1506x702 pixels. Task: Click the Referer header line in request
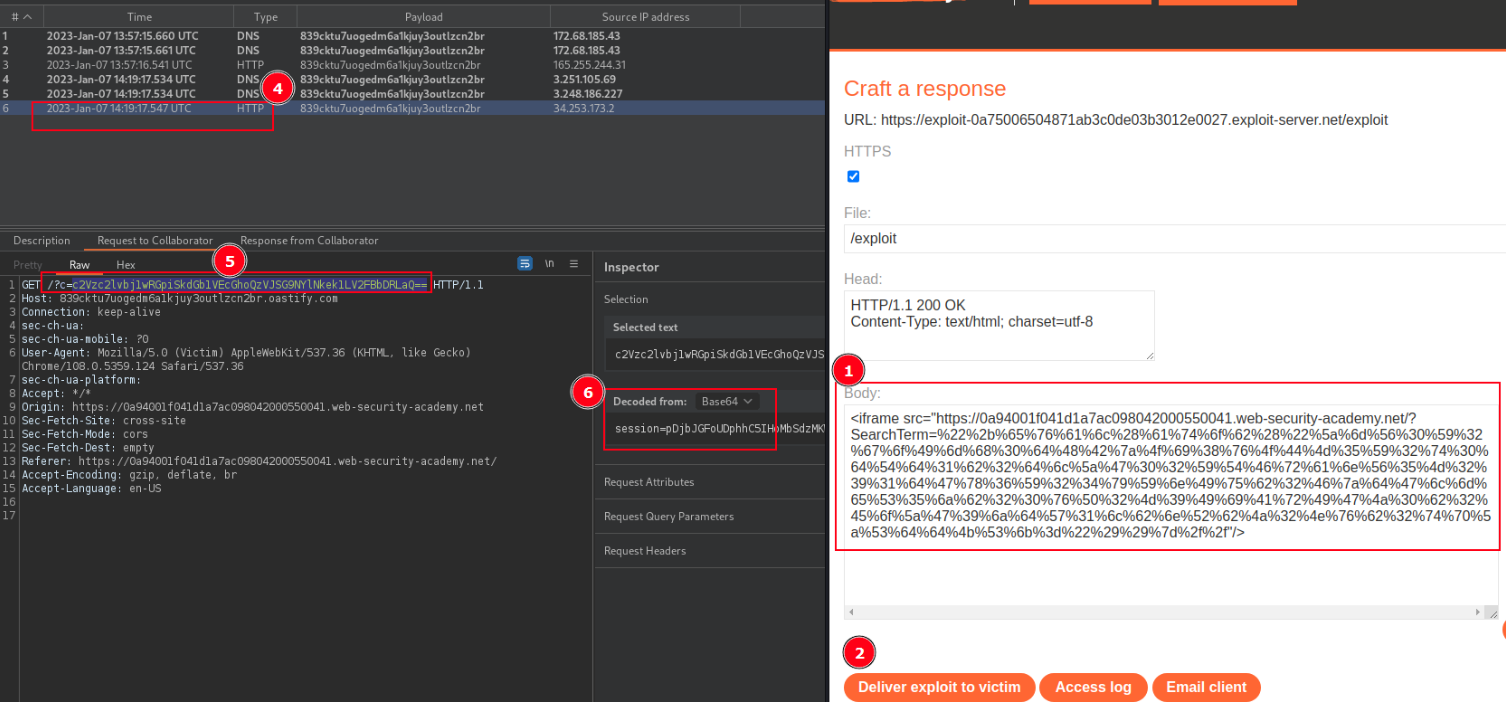tap(259, 461)
